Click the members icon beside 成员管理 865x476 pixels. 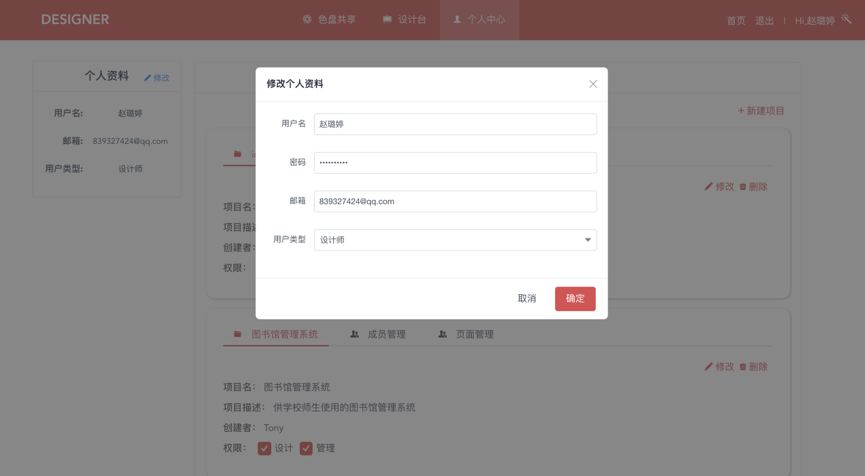tap(354, 334)
